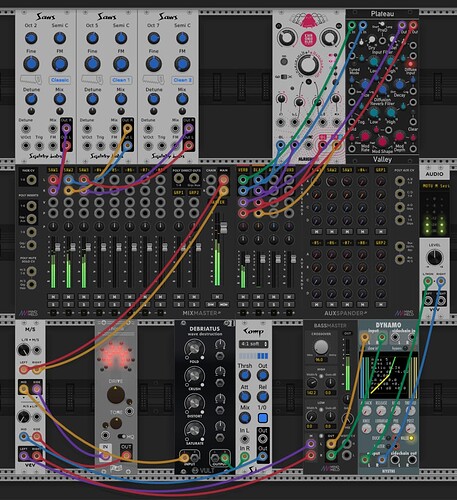The height and width of the screenshot is (500, 457).
Task: Open the Classic waveform selector on Saws Oct 2
Action: point(60,80)
